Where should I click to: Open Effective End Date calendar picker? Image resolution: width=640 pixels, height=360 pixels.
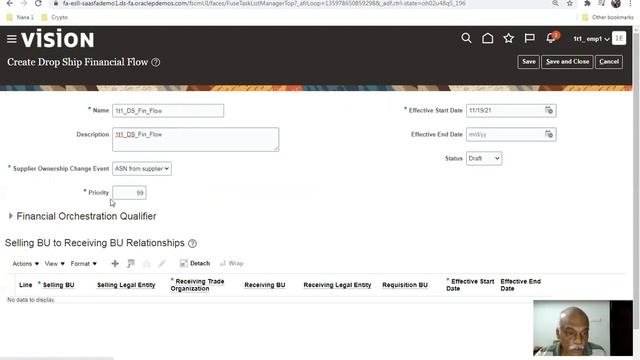pyautogui.click(x=549, y=134)
